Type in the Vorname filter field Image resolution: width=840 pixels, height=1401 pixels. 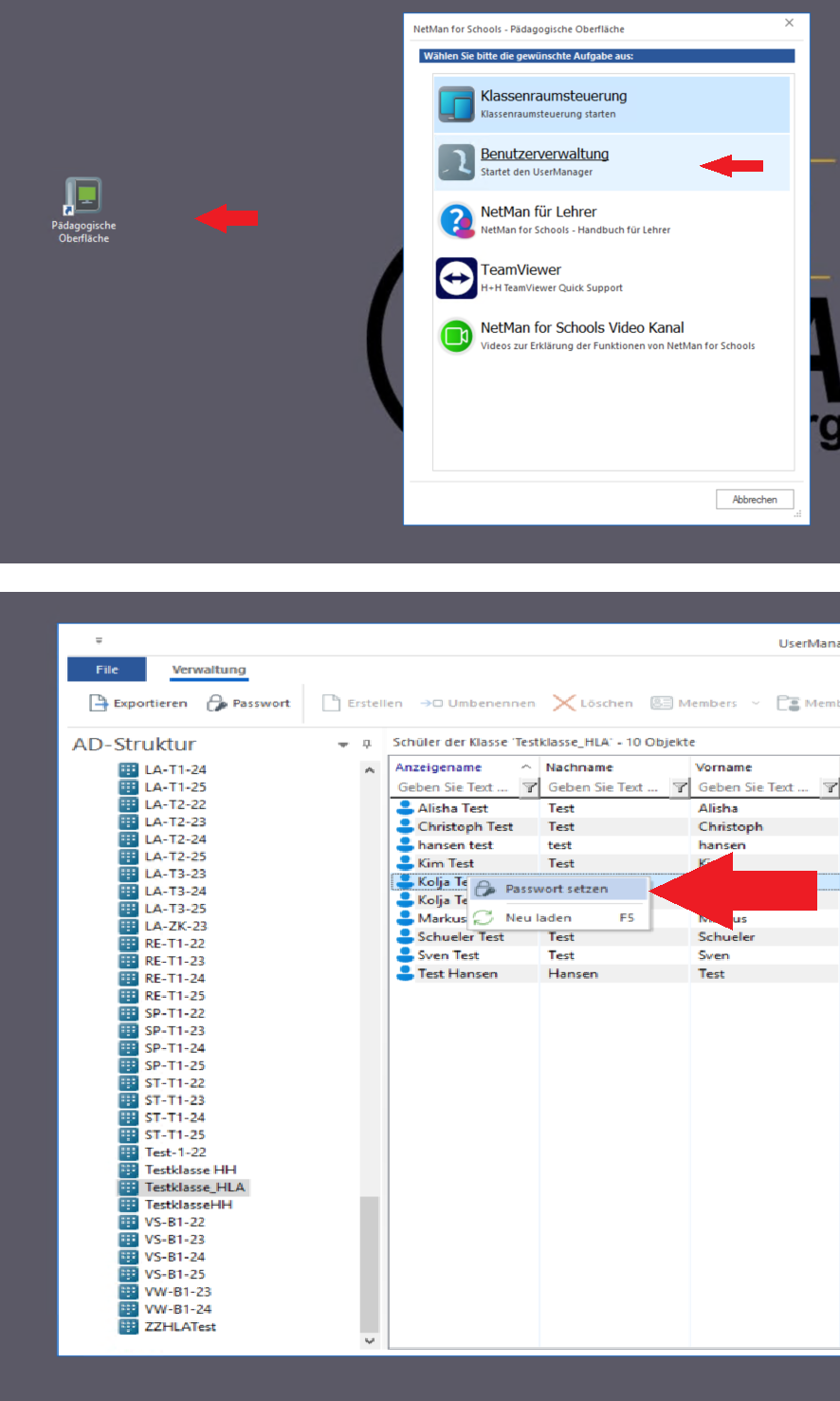point(755,787)
